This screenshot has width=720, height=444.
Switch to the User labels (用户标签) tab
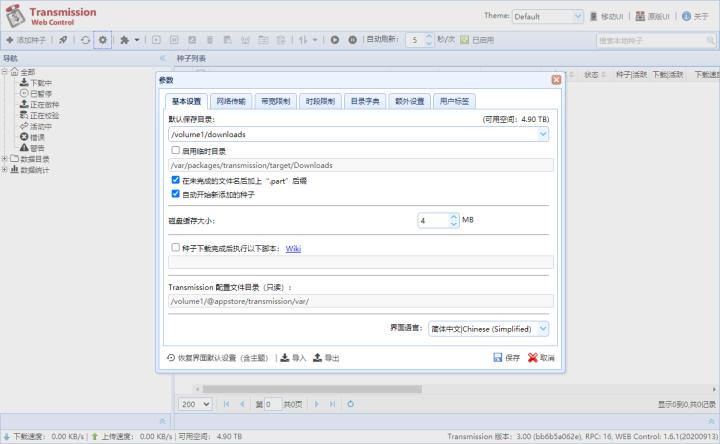pos(454,101)
